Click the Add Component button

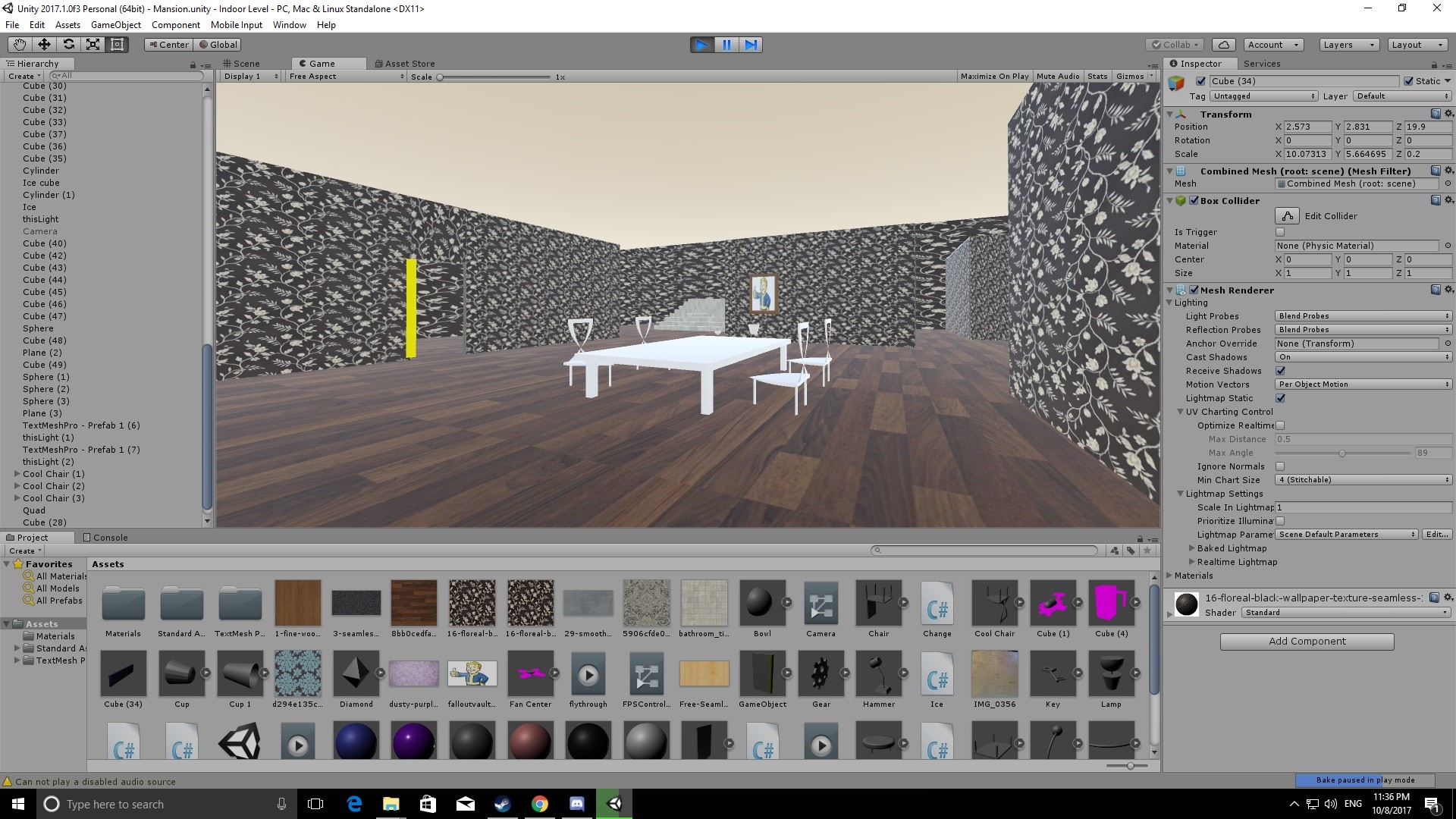coord(1307,642)
